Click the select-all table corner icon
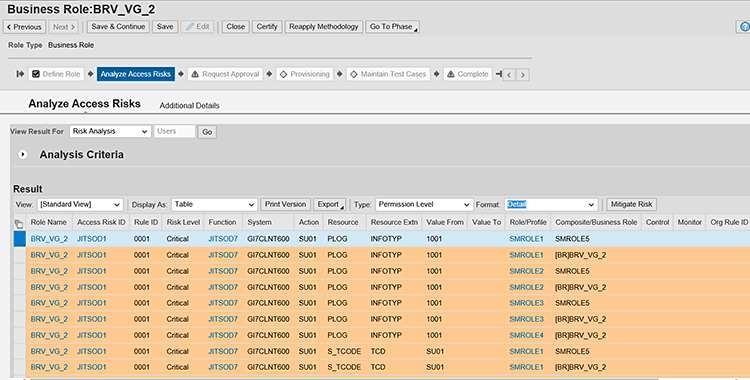 coord(19,223)
